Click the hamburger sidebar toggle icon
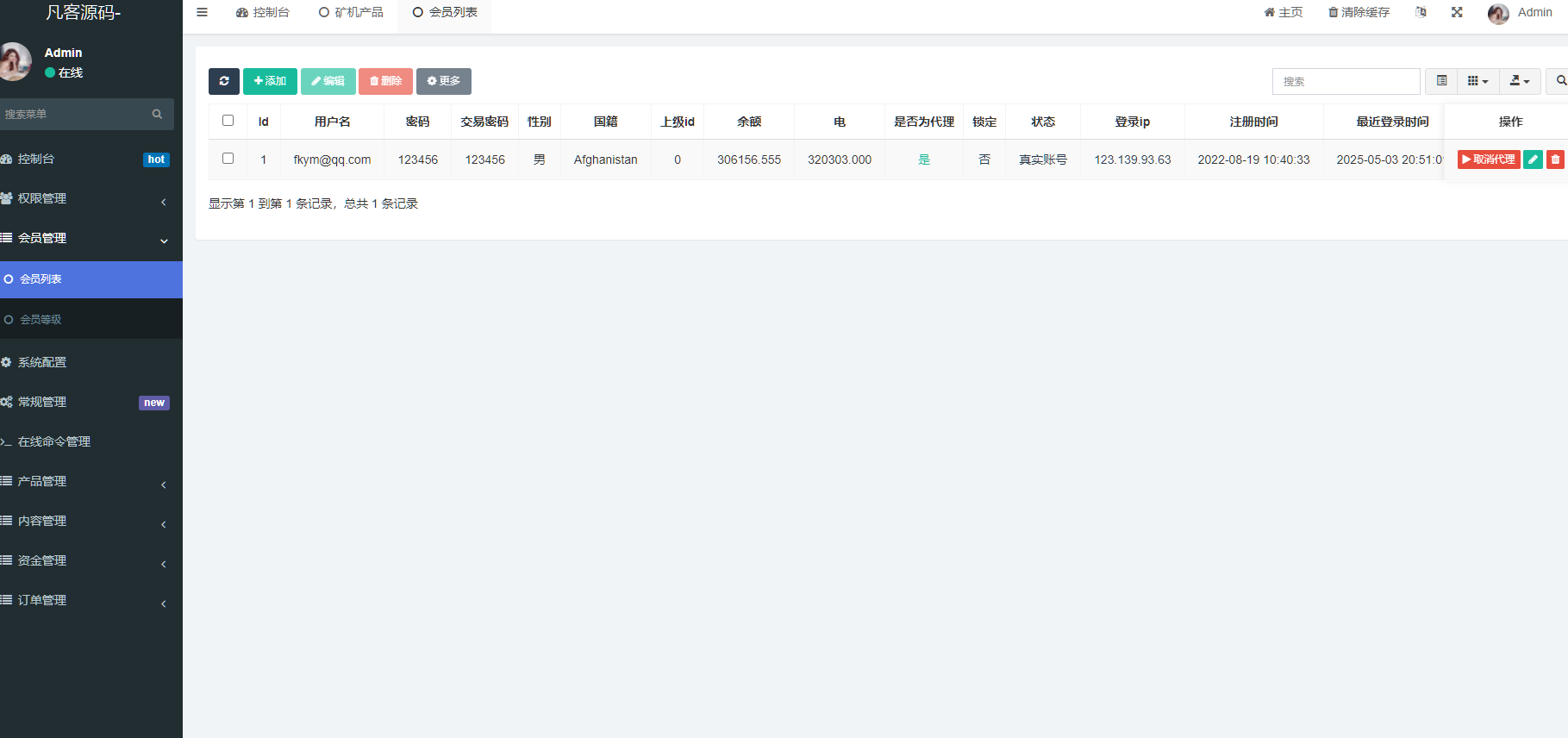Image resolution: width=1568 pixels, height=738 pixels. [x=202, y=12]
